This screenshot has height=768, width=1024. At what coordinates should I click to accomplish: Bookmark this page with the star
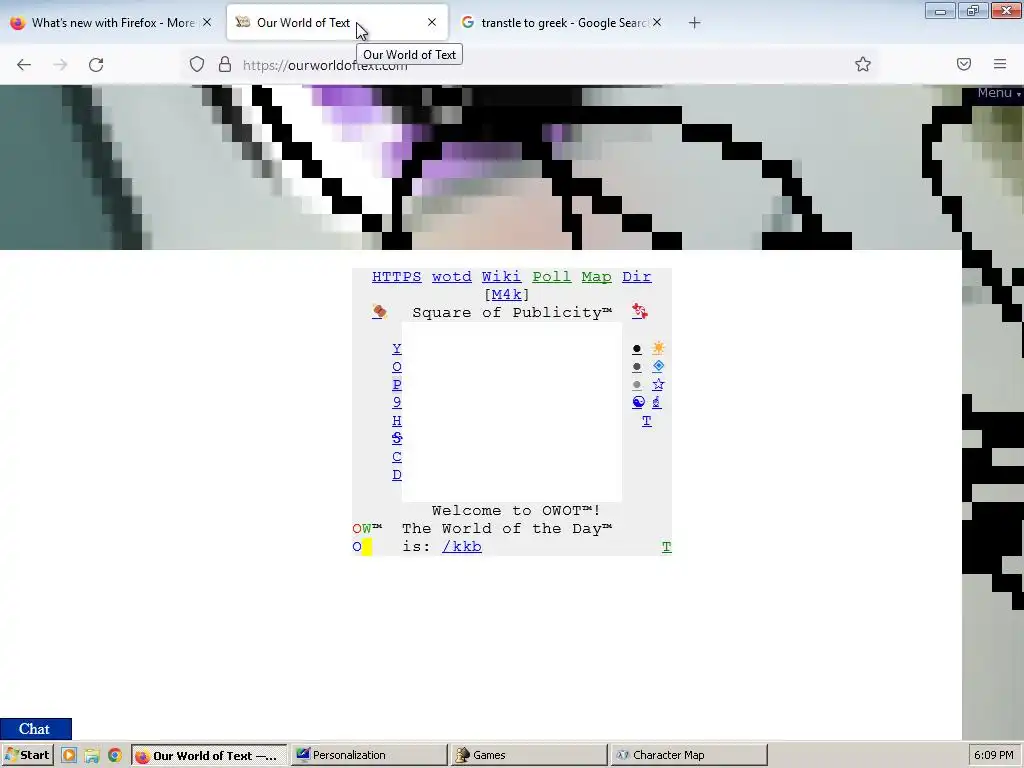point(863,64)
